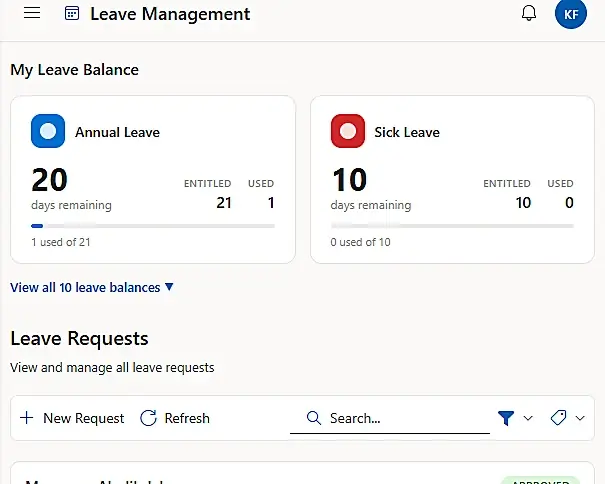The image size is (605, 484).
Task: Focus the Search input field
Action: click(390, 418)
